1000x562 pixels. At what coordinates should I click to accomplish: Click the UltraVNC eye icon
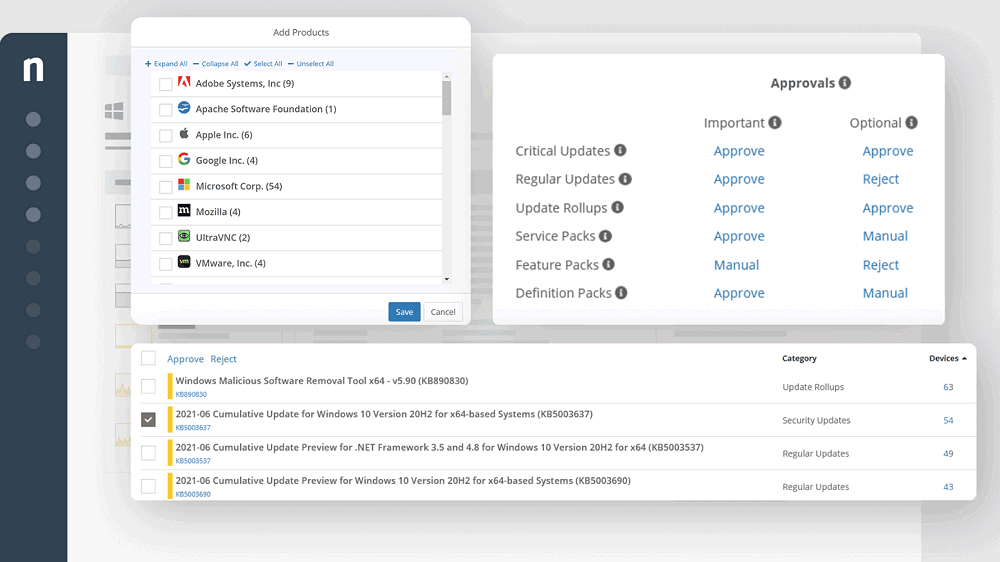184,236
